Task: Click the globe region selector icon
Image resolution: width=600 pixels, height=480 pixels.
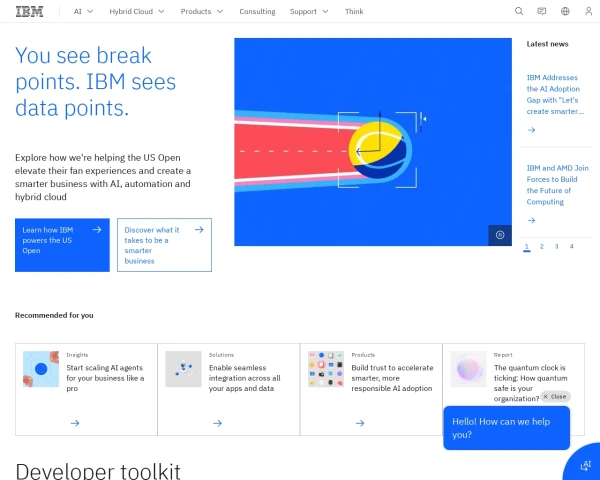Action: tap(566, 12)
